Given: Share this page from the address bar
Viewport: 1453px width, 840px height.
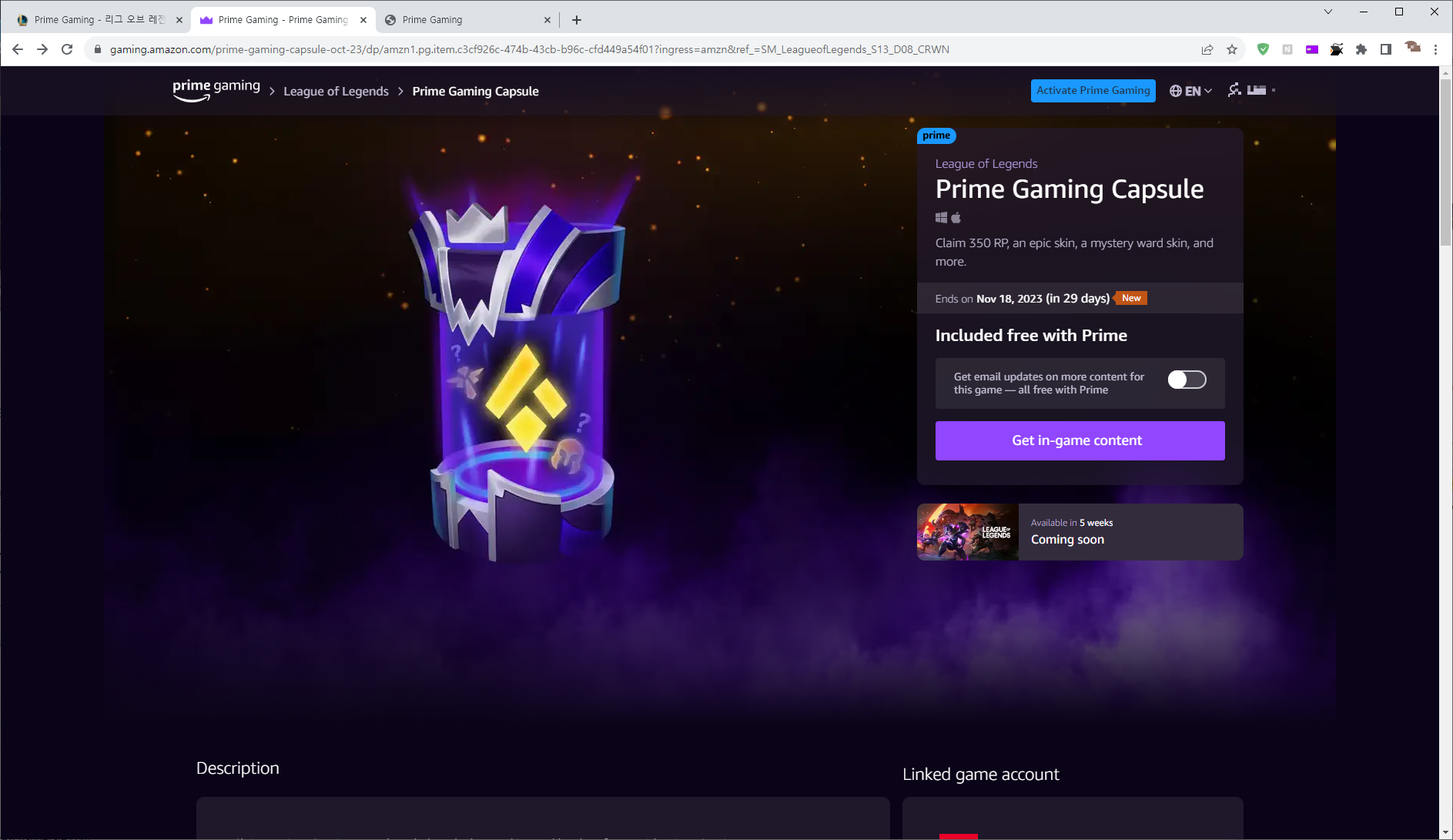Looking at the screenshot, I should tap(1207, 49).
